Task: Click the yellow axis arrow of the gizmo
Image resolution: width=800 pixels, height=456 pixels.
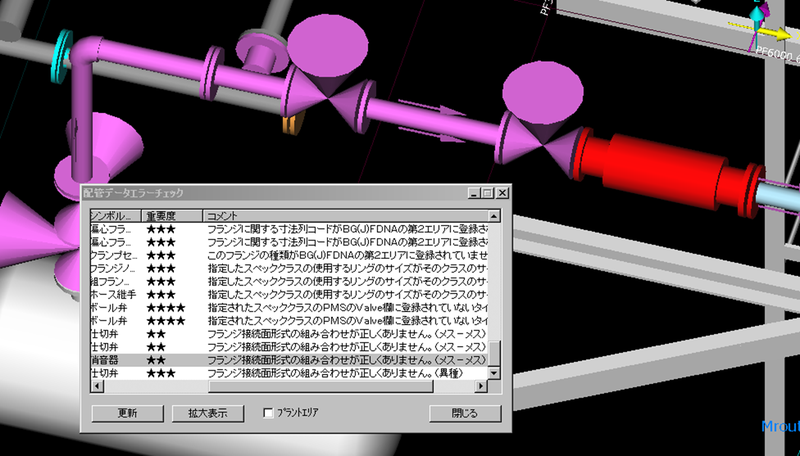Action: 780,33
